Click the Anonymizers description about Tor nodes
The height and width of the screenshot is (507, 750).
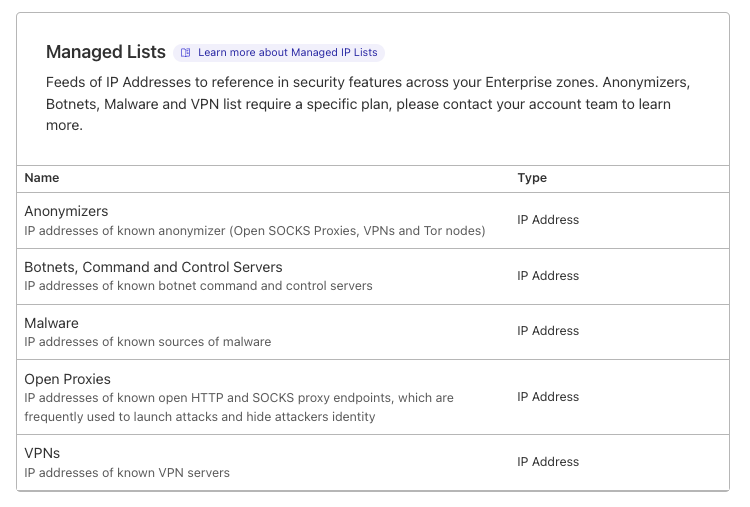254,231
